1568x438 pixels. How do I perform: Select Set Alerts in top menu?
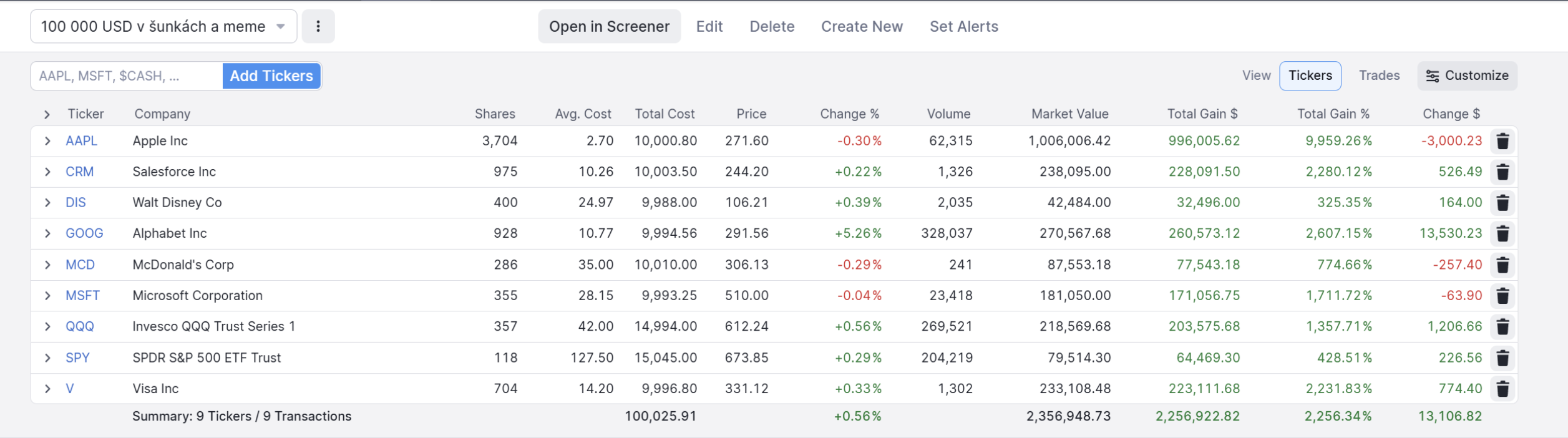click(x=963, y=26)
